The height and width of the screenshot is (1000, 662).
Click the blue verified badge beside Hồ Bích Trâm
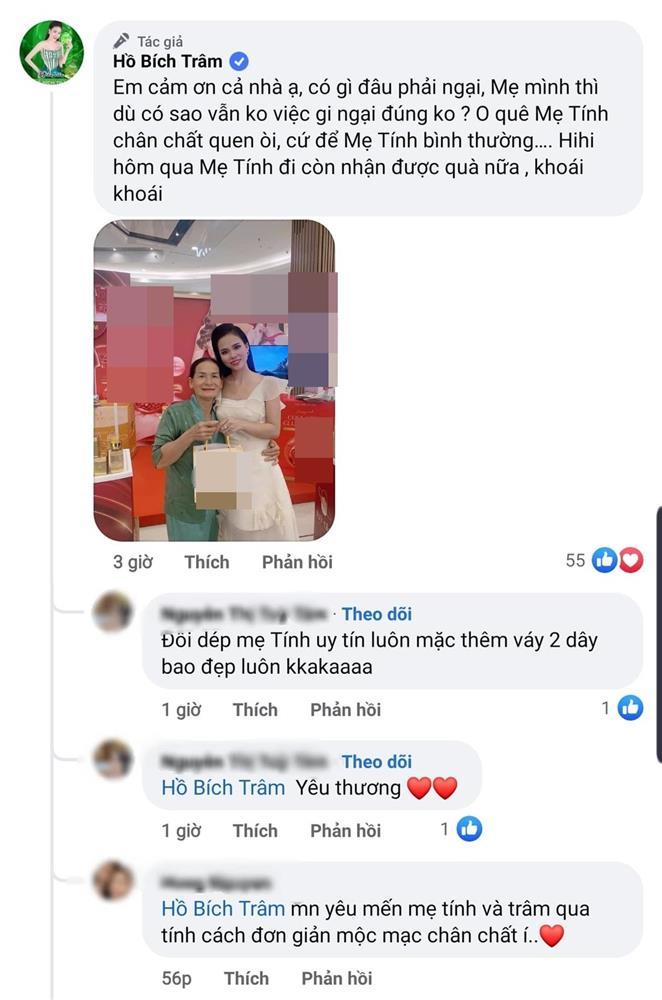(239, 62)
